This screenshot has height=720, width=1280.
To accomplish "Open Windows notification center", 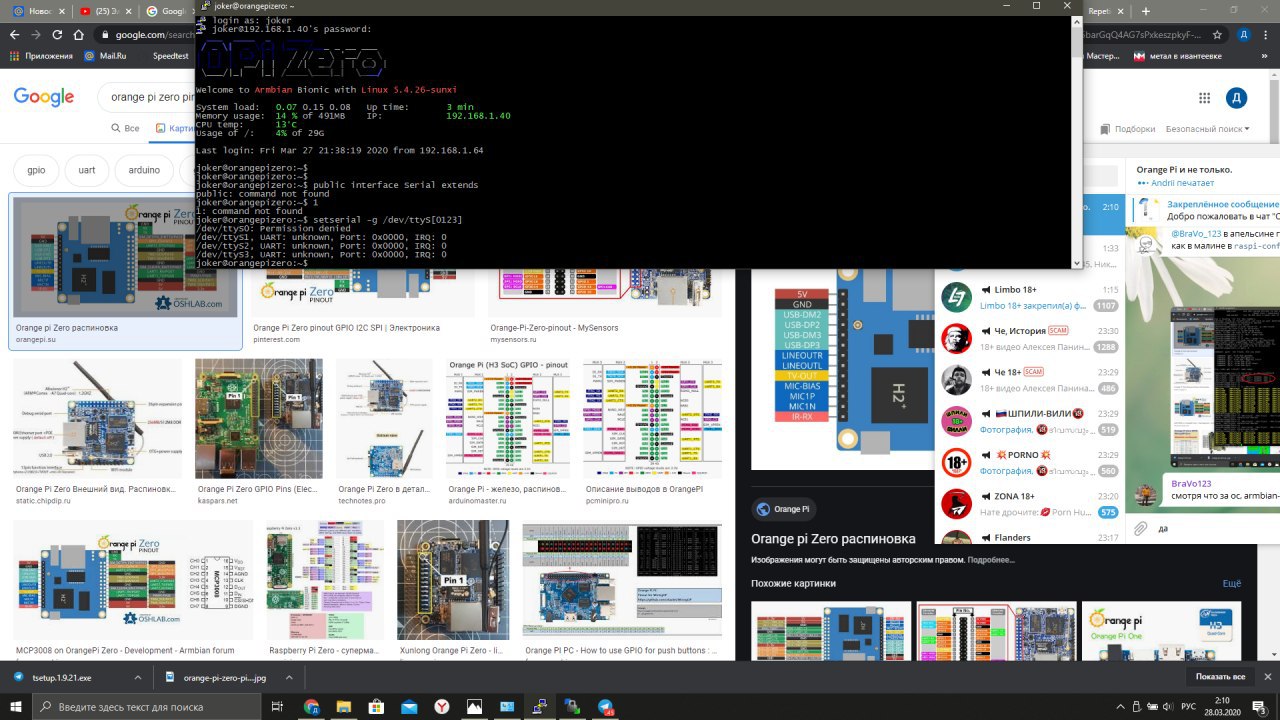I will [x=1262, y=706].
